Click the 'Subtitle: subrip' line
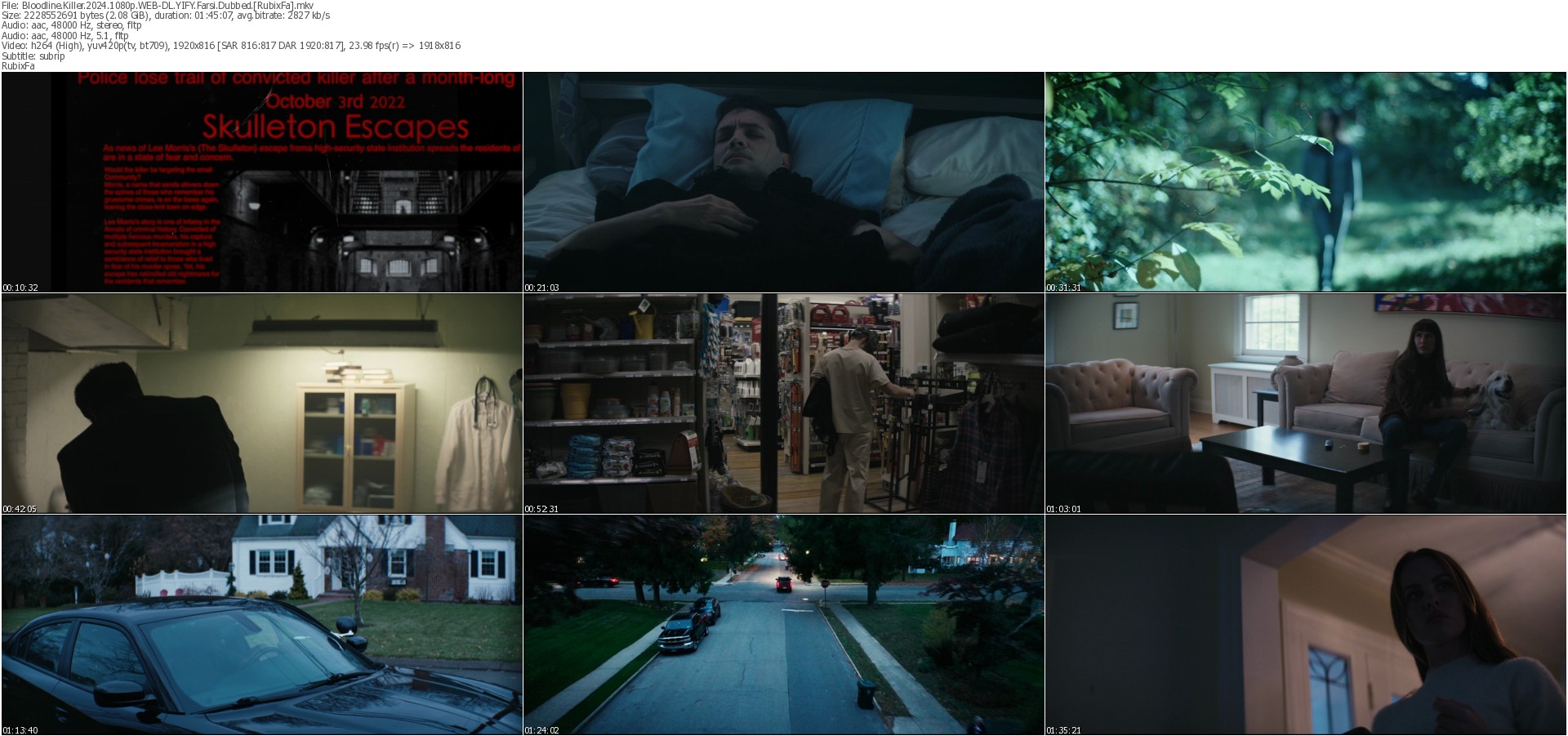Image resolution: width=1568 pixels, height=736 pixels. (33, 56)
